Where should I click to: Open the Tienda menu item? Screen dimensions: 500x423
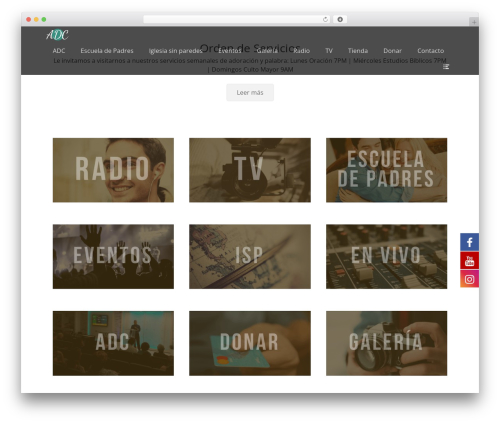tap(358, 51)
